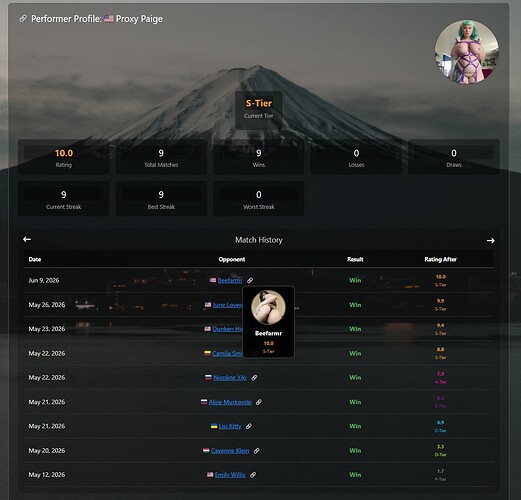Screen dimensions: 521x500
Task: Go to previous Match History page arrow
Action: [x=27, y=239]
